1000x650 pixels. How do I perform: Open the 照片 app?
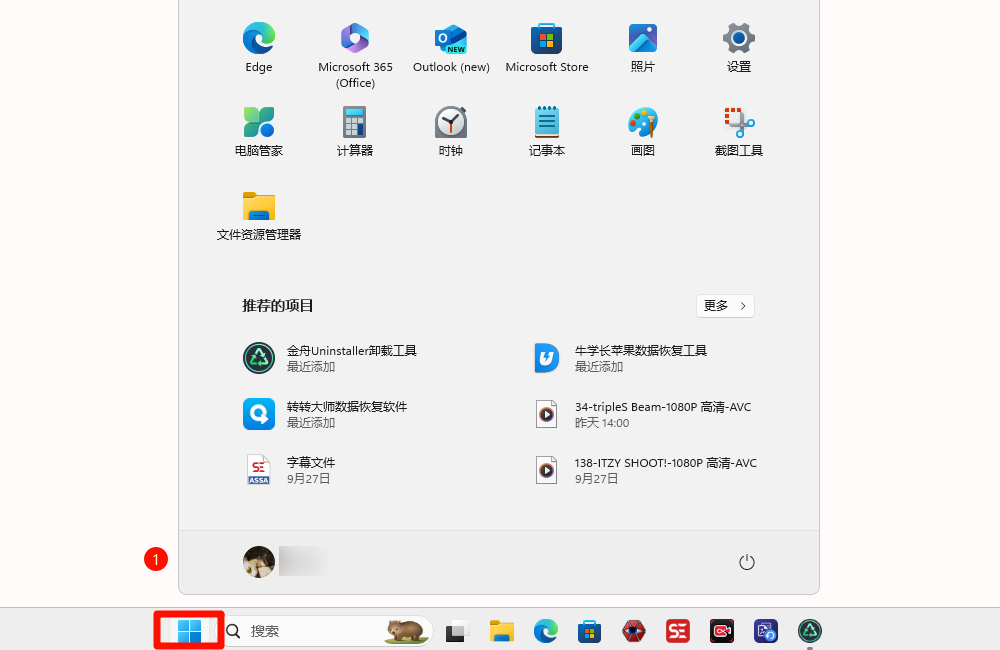(x=643, y=48)
